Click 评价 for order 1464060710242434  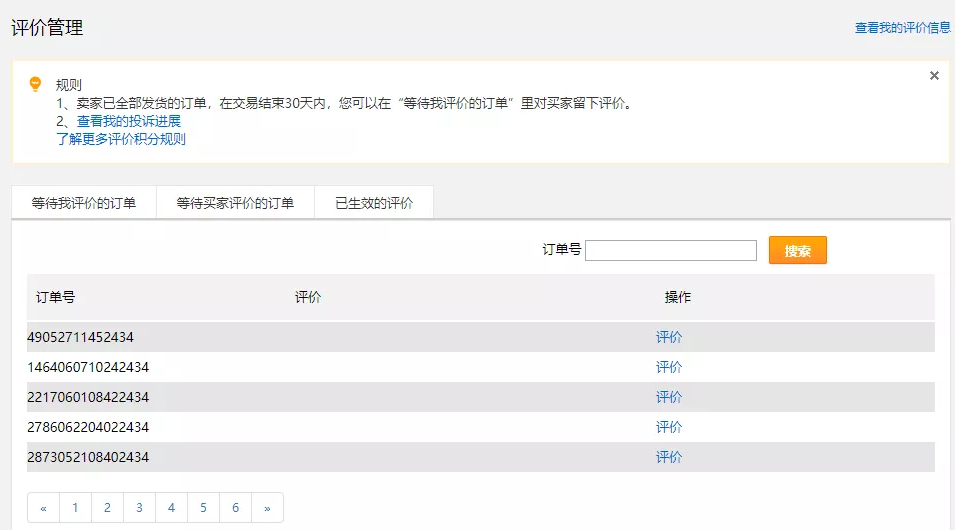669,367
